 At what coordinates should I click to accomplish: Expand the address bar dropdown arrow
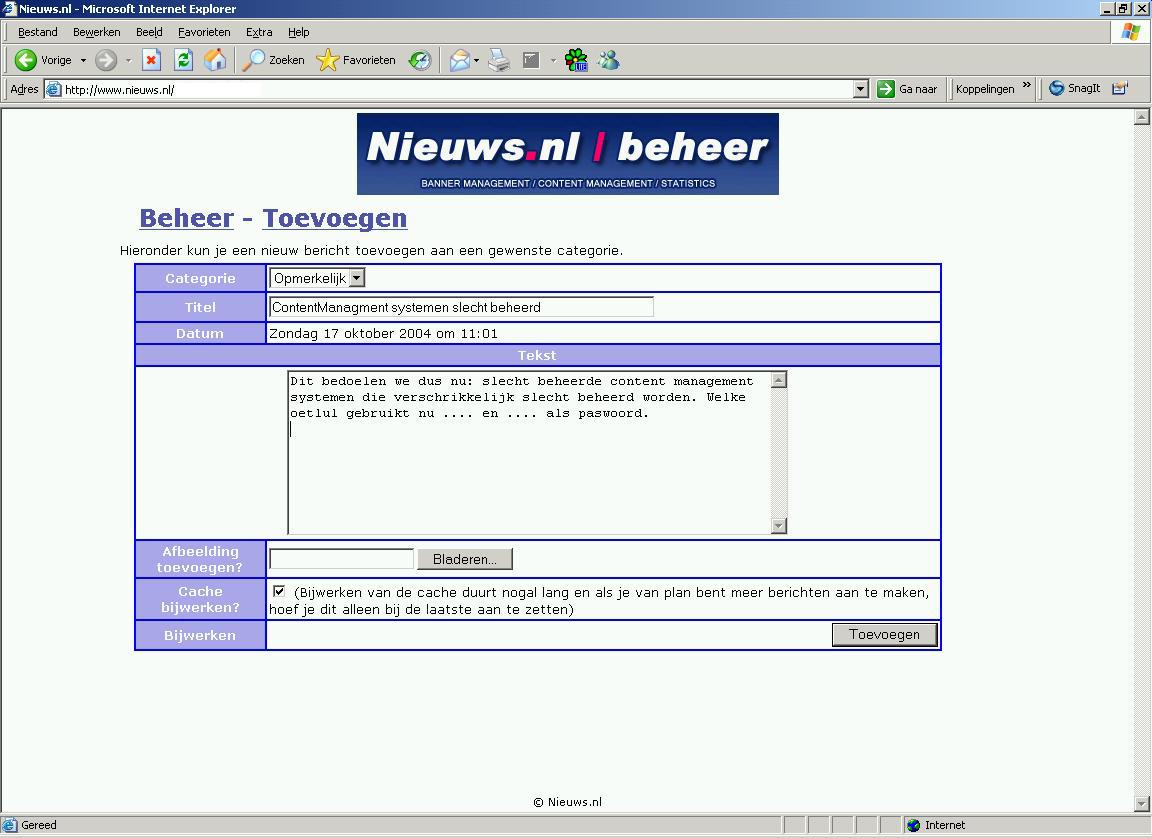(x=861, y=89)
